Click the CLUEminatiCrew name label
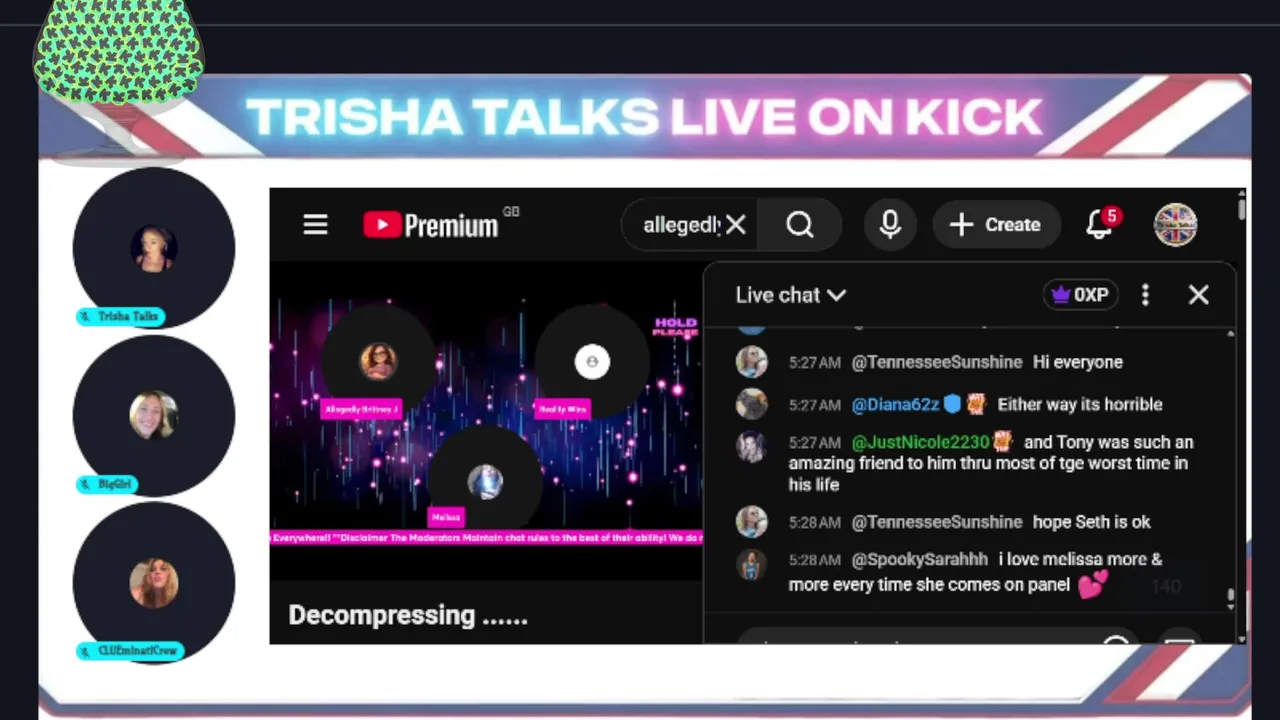1280x720 pixels. pos(129,651)
